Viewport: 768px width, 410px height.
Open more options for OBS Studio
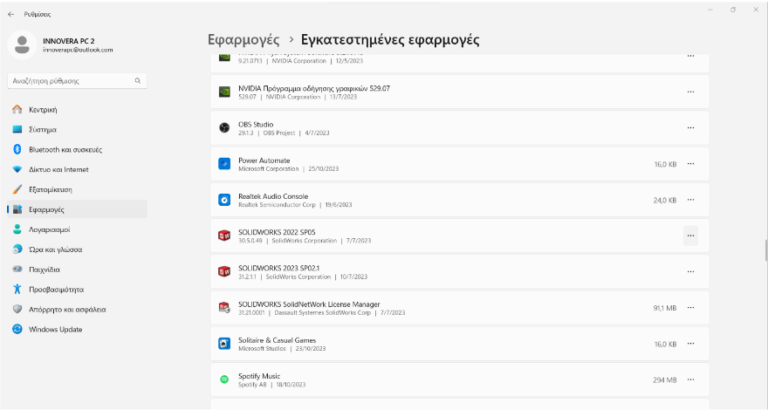(690, 128)
